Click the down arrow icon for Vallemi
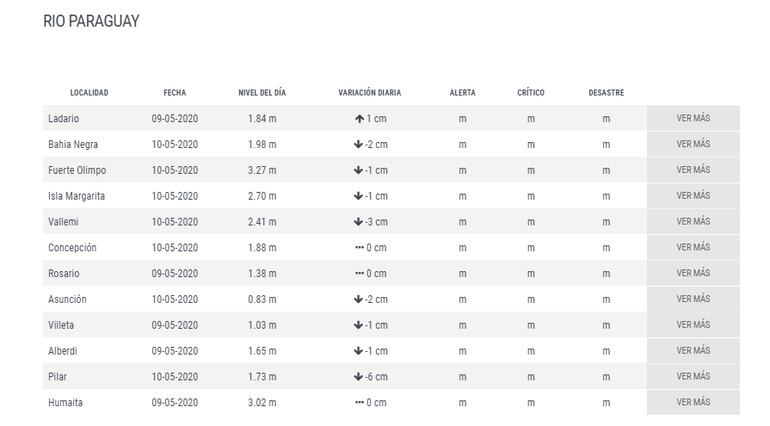 (x=357, y=222)
